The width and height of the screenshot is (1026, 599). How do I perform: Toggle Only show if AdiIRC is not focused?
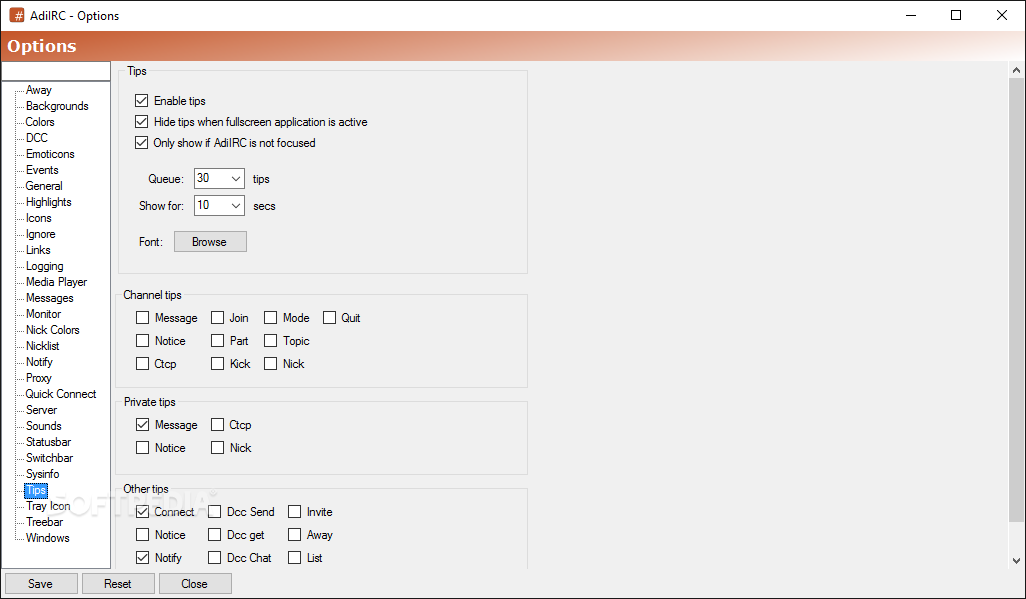click(x=141, y=143)
